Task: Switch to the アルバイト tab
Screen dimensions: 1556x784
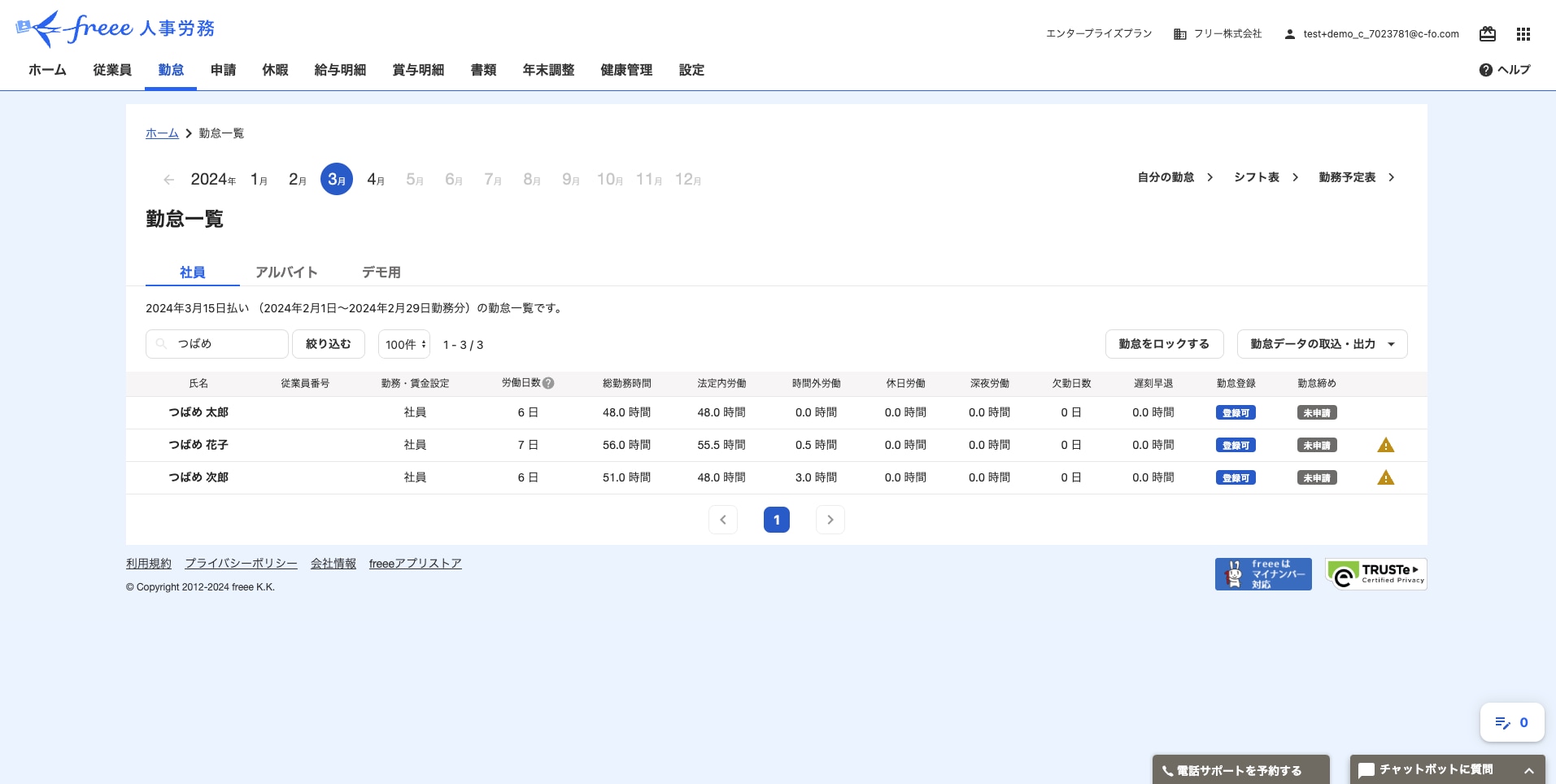Action: click(x=286, y=272)
